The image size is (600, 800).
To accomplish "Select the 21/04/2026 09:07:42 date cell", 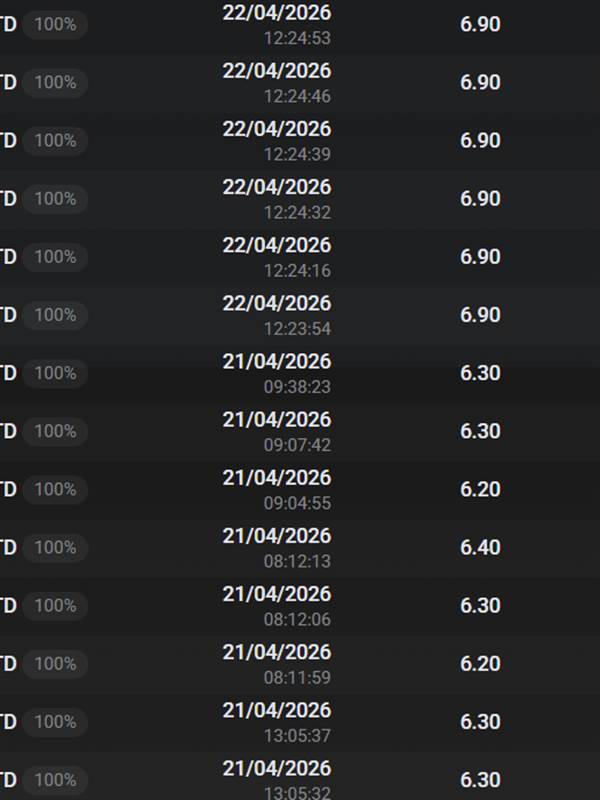I will point(277,431).
